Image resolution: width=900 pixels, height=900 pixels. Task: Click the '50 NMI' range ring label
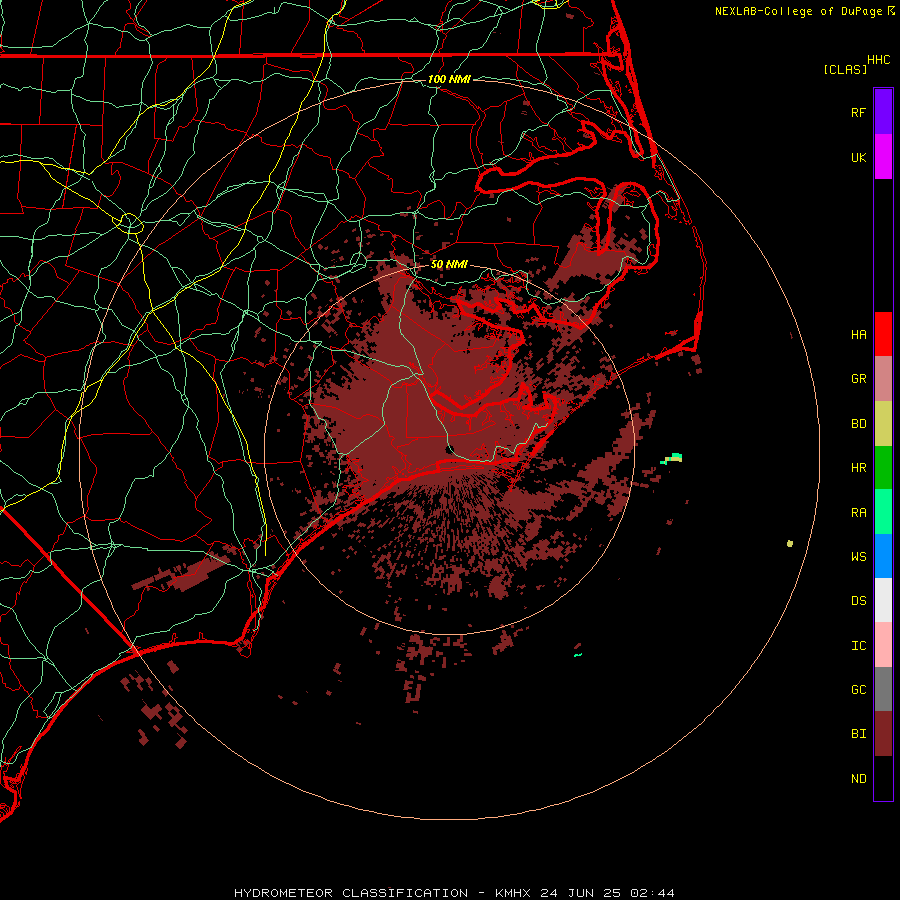449,264
